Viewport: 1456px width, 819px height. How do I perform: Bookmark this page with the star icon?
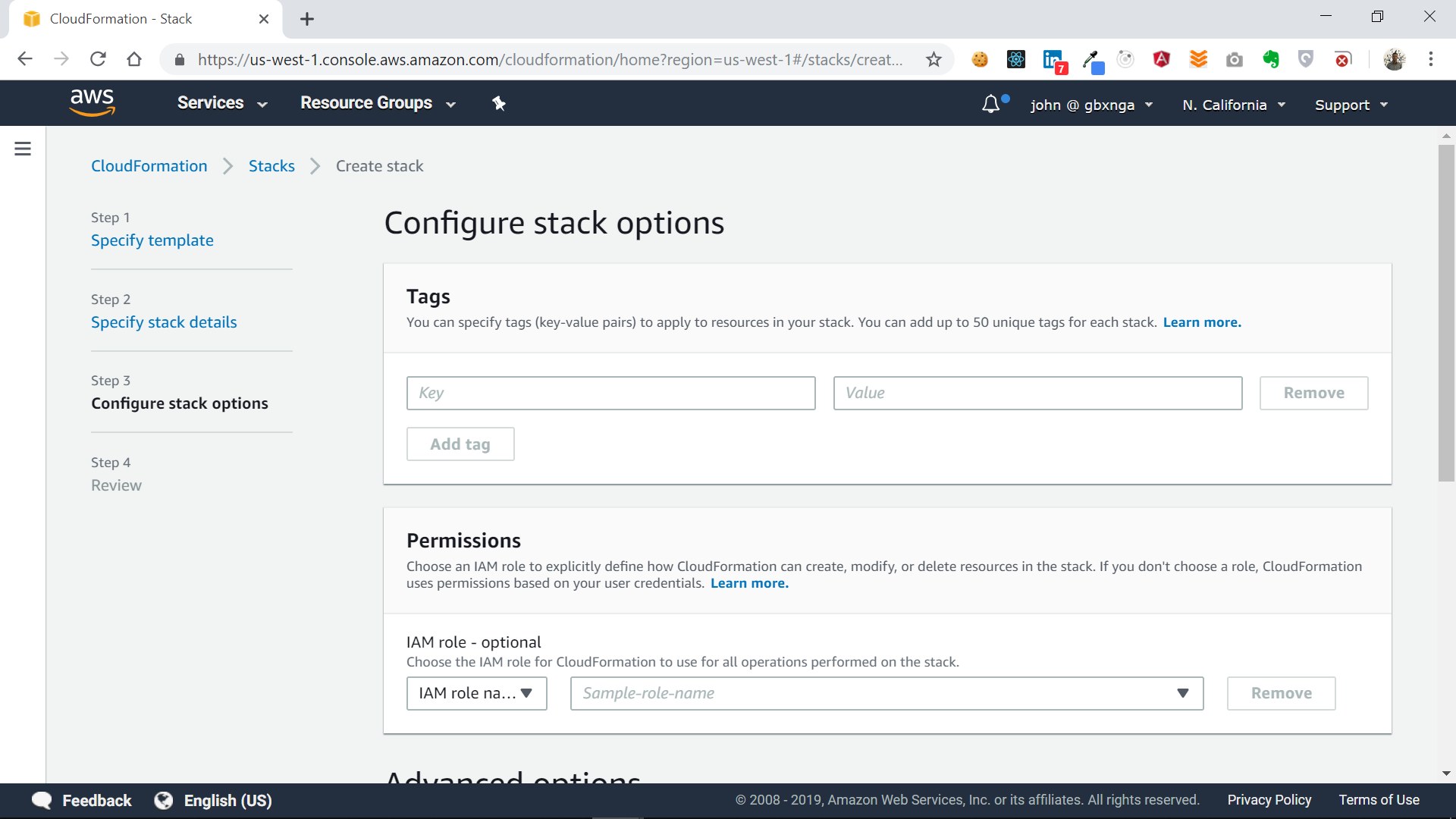click(x=934, y=59)
